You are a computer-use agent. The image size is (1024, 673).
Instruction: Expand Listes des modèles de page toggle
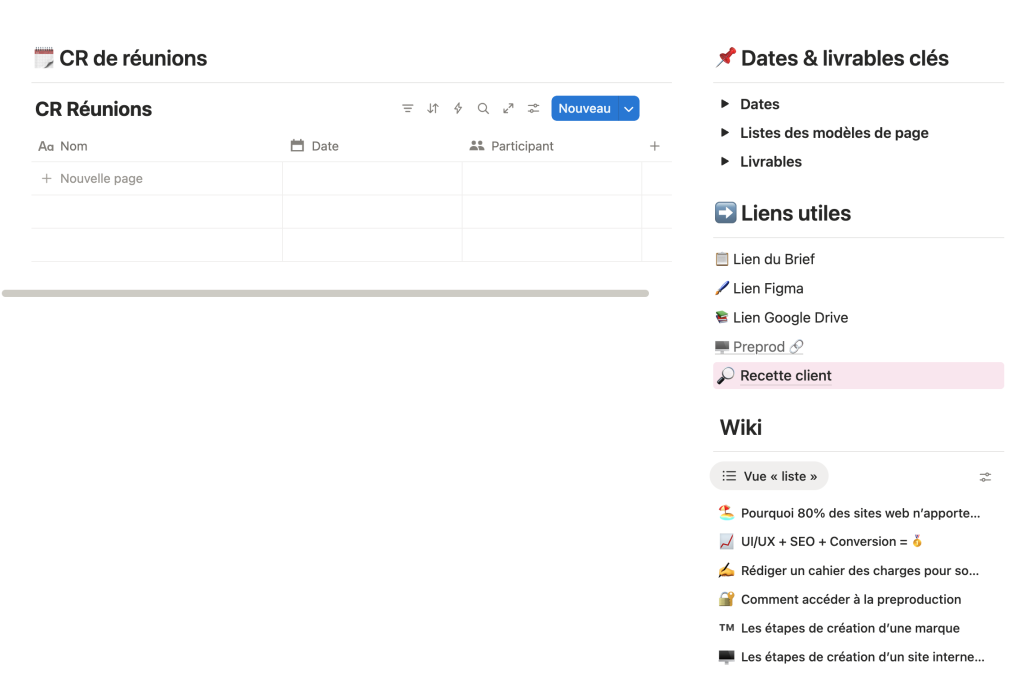(x=726, y=133)
